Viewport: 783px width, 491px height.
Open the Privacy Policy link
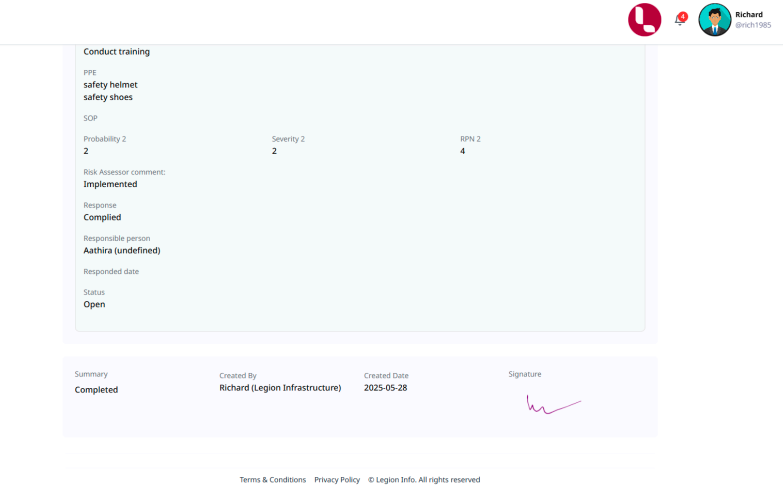[337, 480]
